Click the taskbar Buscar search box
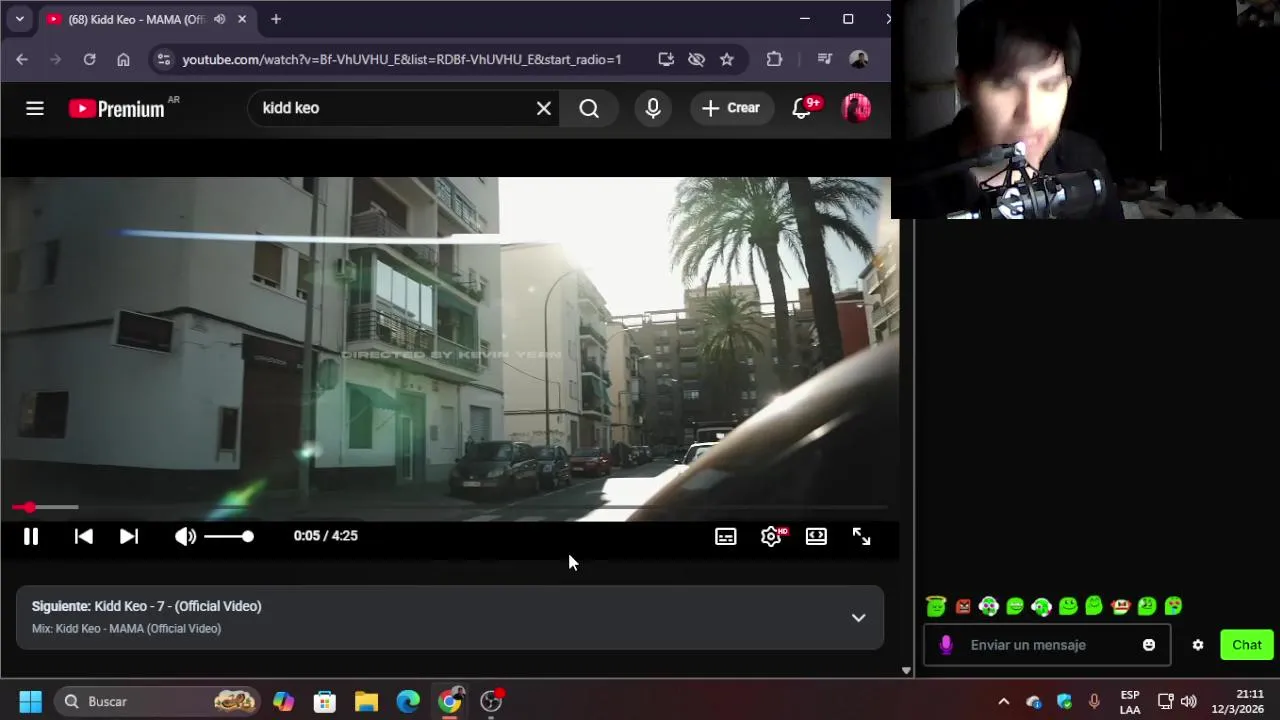 (x=157, y=702)
